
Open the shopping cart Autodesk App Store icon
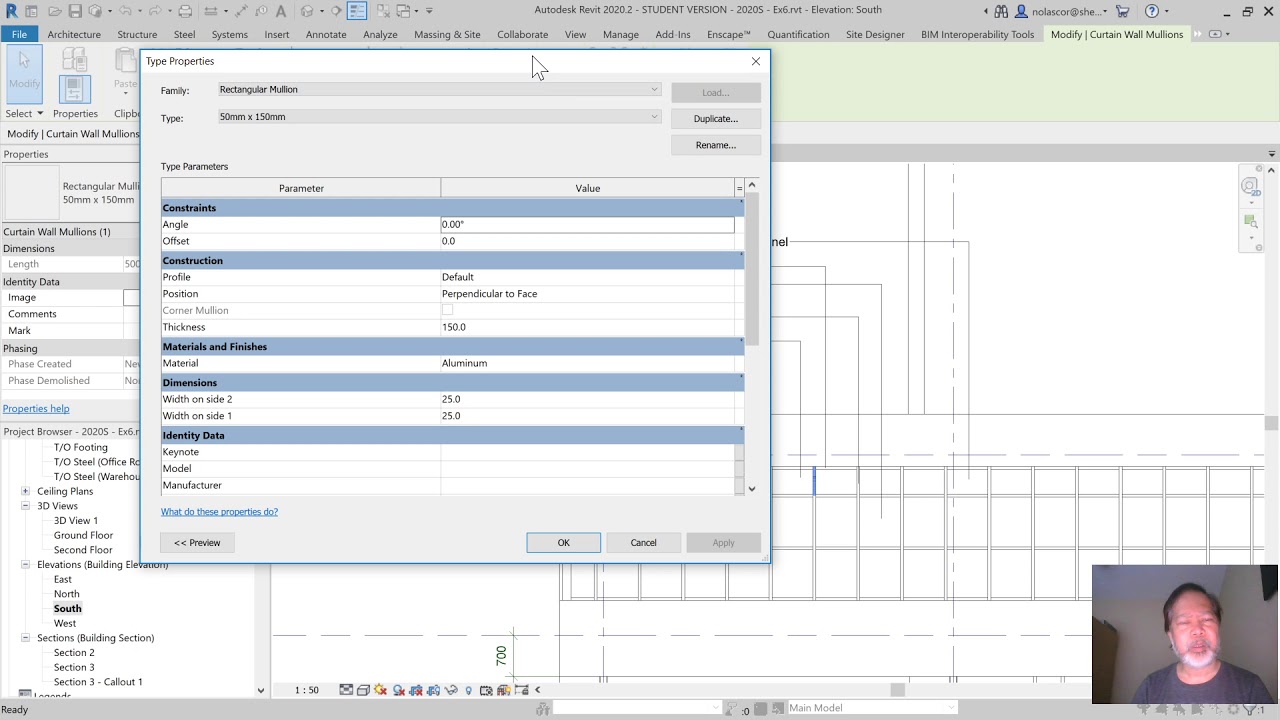(1123, 11)
